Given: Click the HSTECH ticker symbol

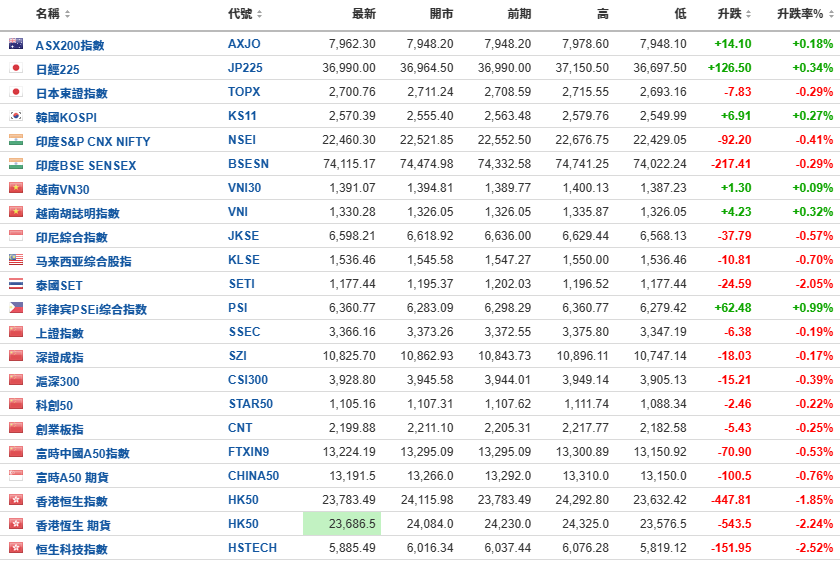Looking at the screenshot, I should [252, 548].
